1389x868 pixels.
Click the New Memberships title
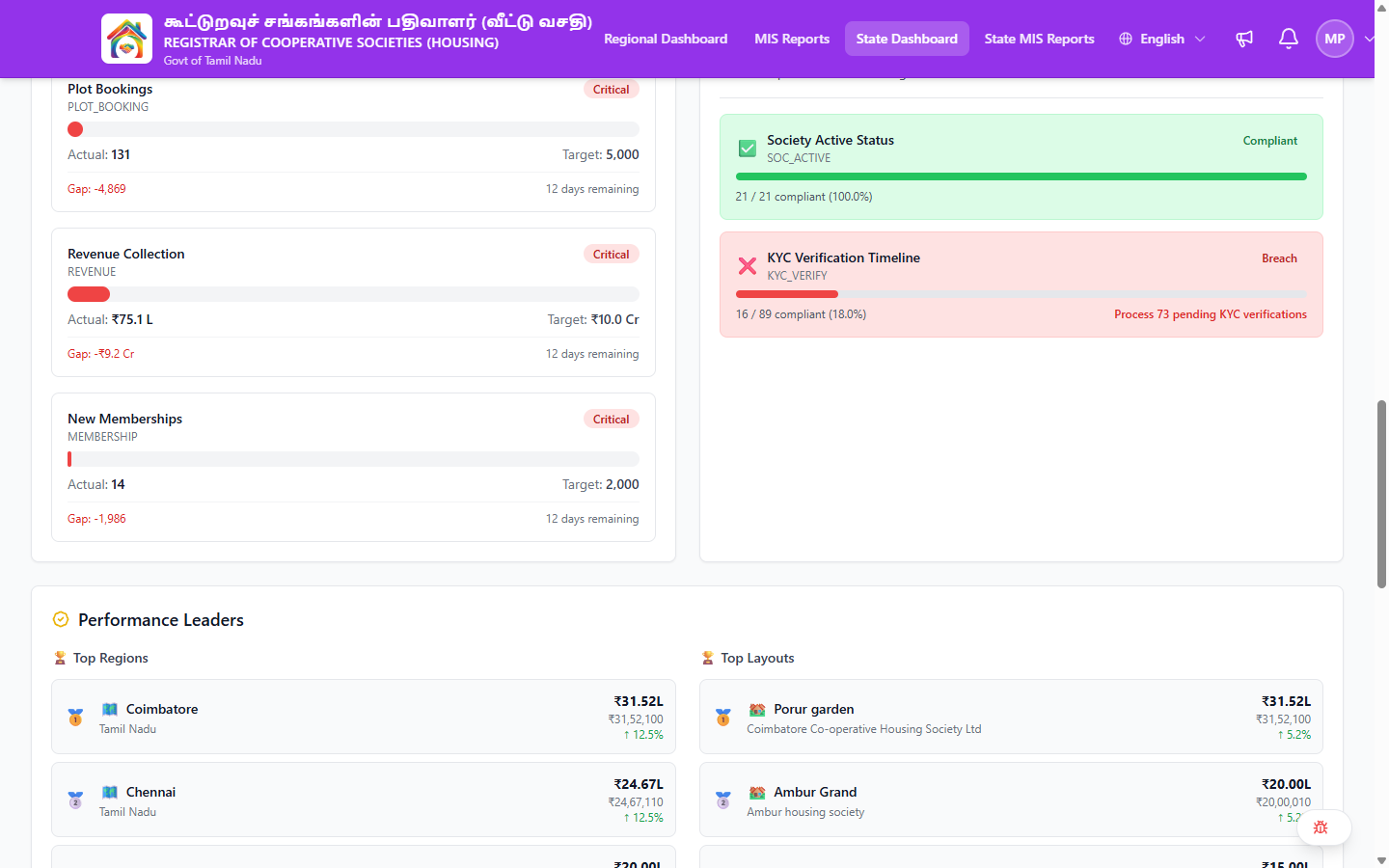pos(124,419)
